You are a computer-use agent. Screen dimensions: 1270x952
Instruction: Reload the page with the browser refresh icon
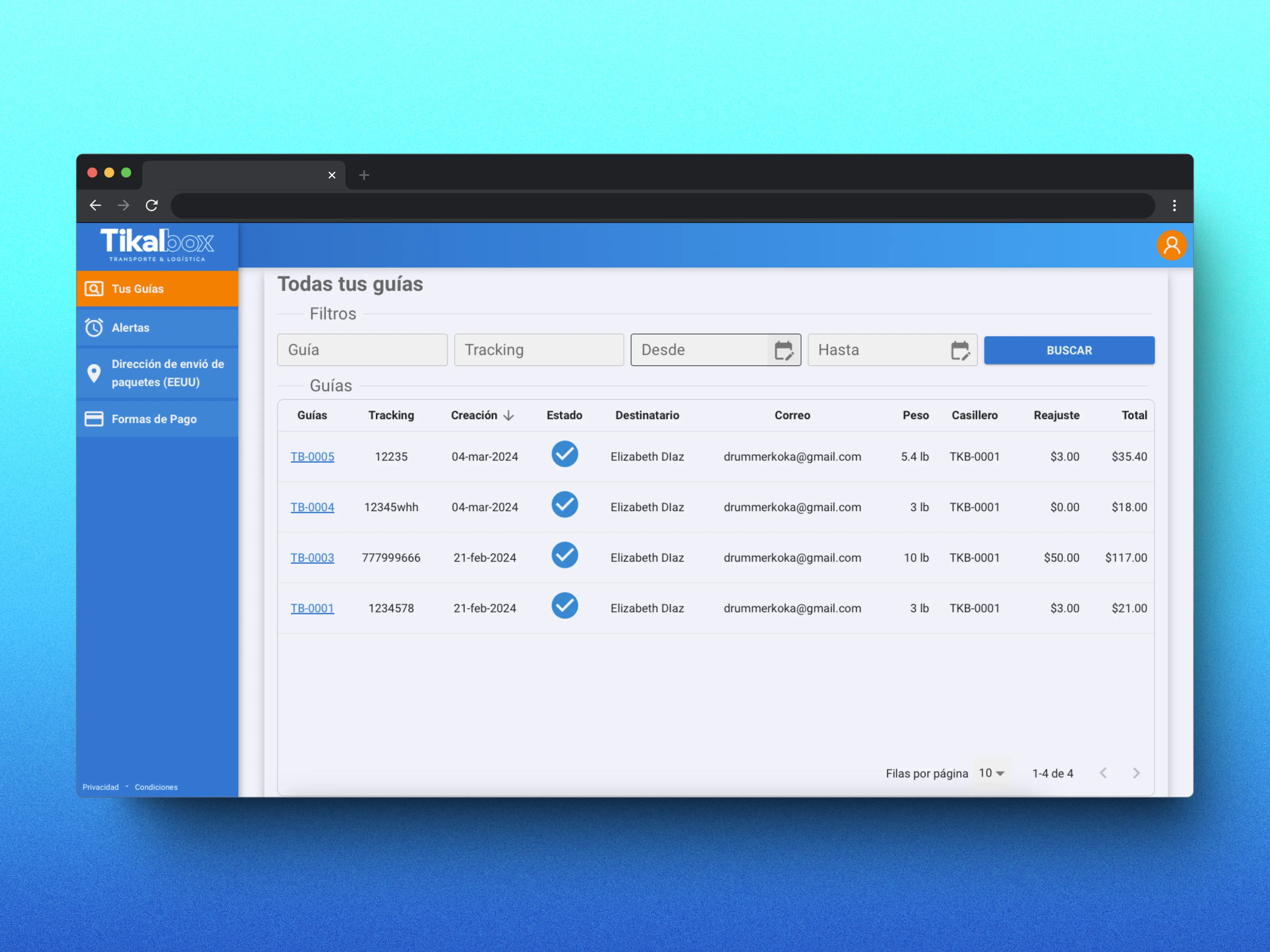pyautogui.click(x=151, y=205)
